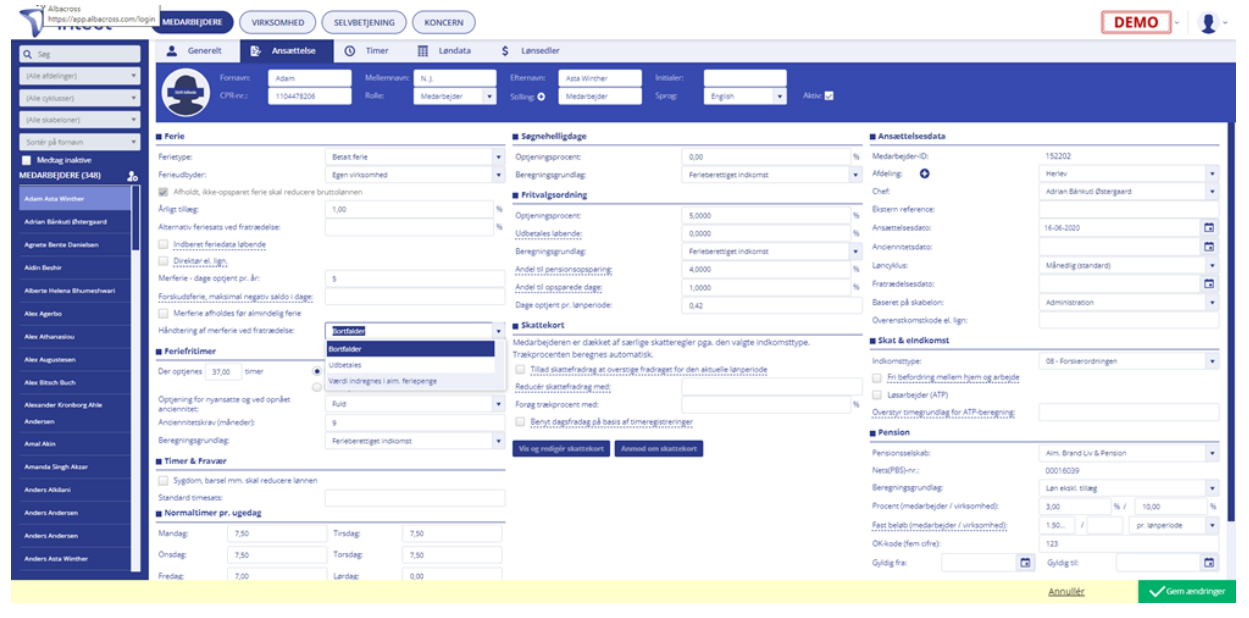Screen dimensions: 1249x618
Task: Click the CPR-nr. input field
Action: [309, 97]
